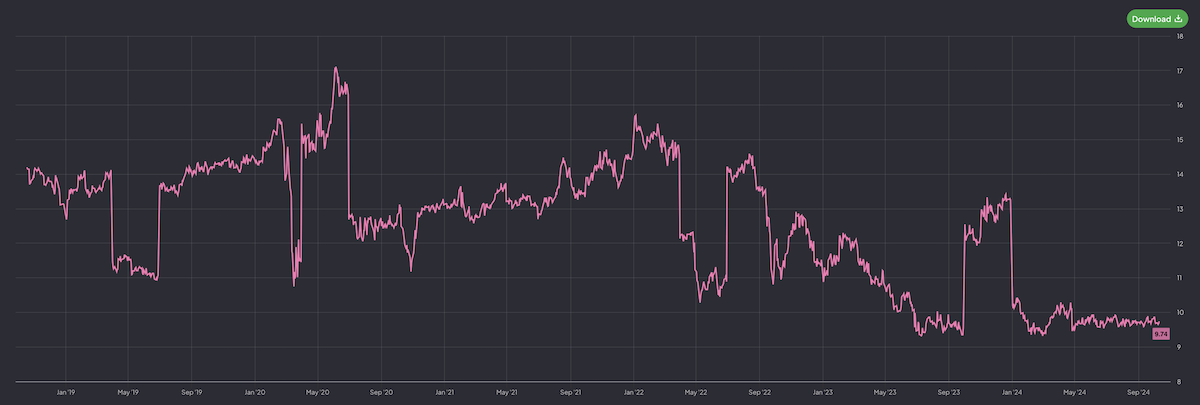Click the 18 value on the y-axis

pyautogui.click(x=1182, y=36)
